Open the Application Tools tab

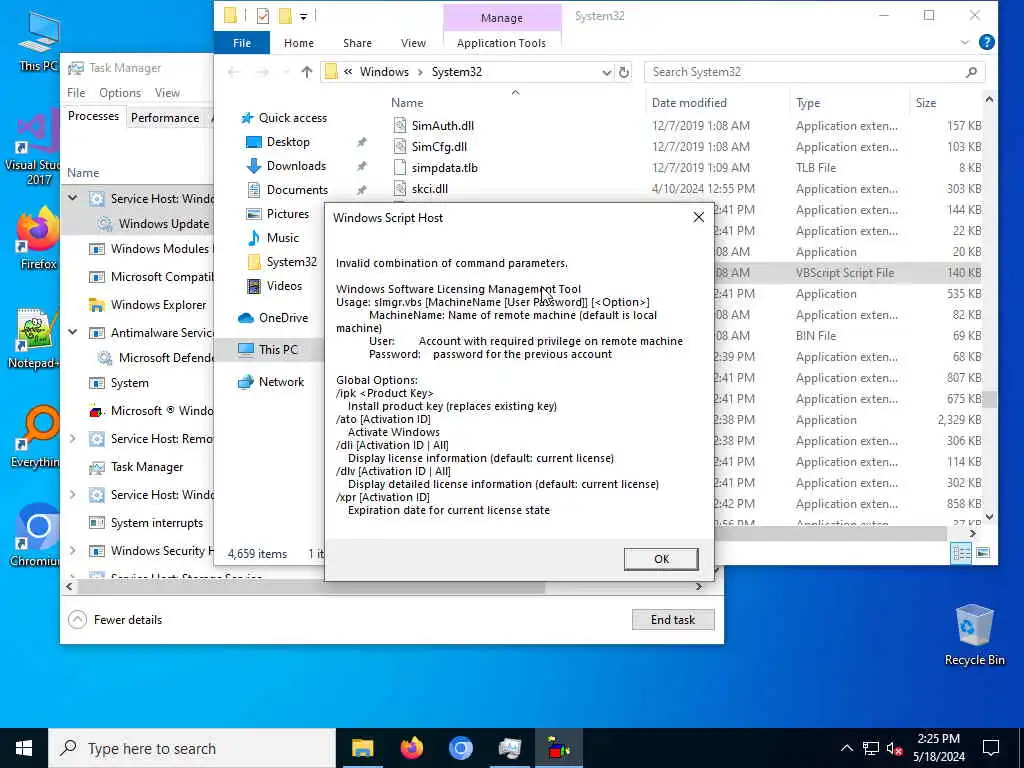tap(501, 43)
